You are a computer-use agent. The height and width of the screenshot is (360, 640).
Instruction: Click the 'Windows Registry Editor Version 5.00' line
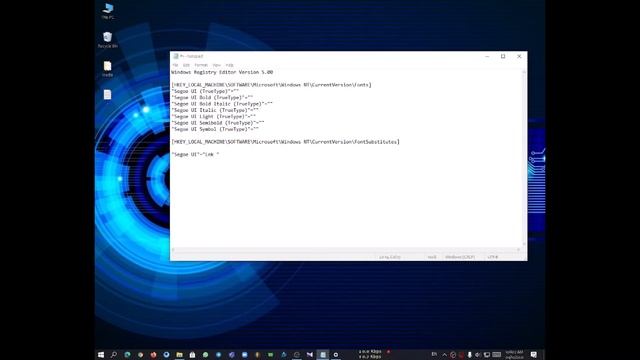pyautogui.click(x=222, y=72)
